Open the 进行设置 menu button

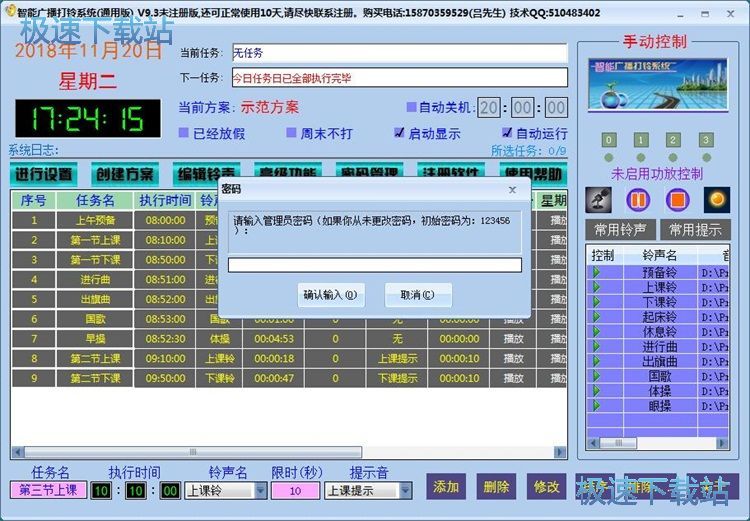coord(44,174)
